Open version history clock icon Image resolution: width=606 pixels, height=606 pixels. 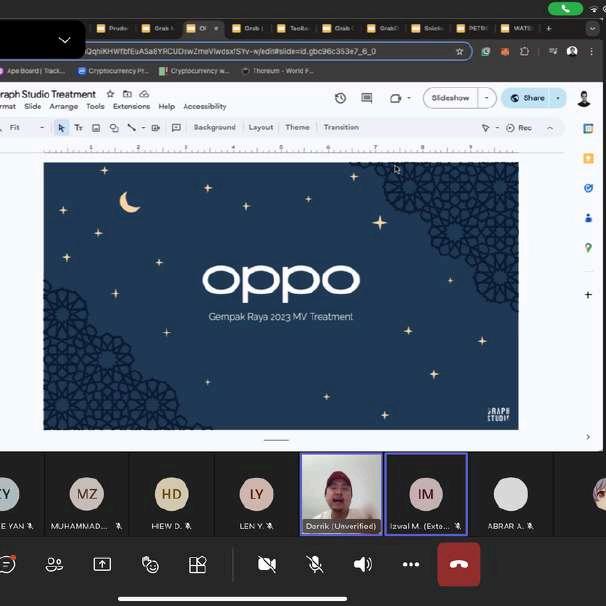point(340,98)
